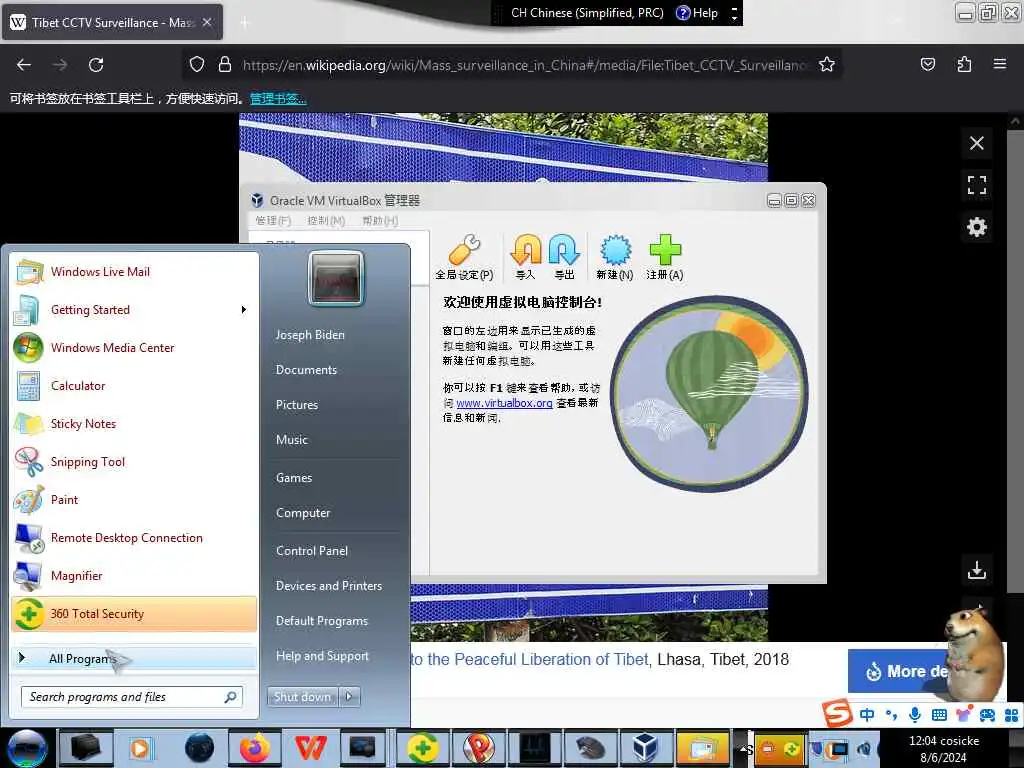Open Paint from Start menu
This screenshot has width=1024, height=768.
134,500
